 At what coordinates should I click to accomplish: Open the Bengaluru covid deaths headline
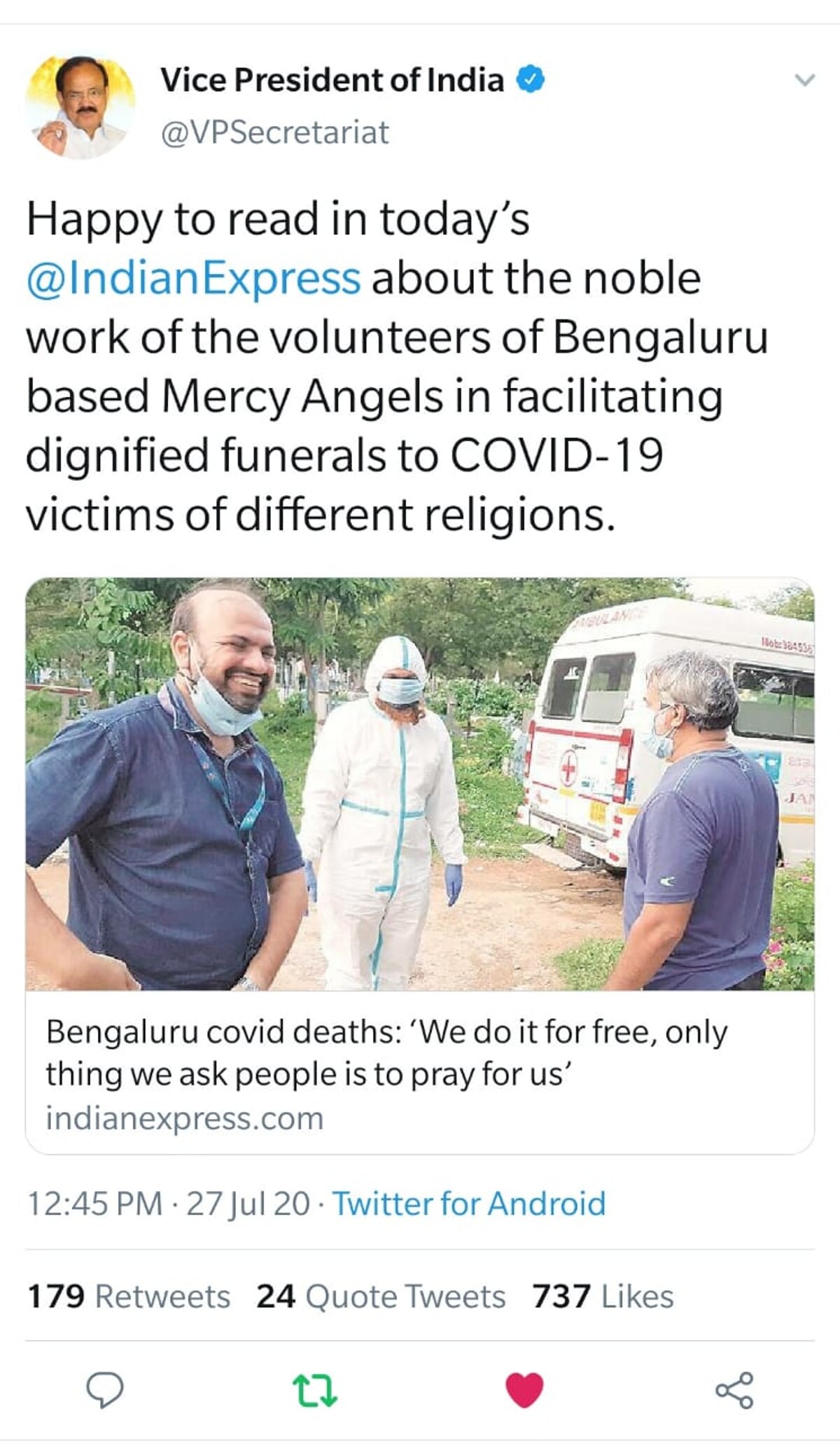pyautogui.click(x=386, y=1053)
